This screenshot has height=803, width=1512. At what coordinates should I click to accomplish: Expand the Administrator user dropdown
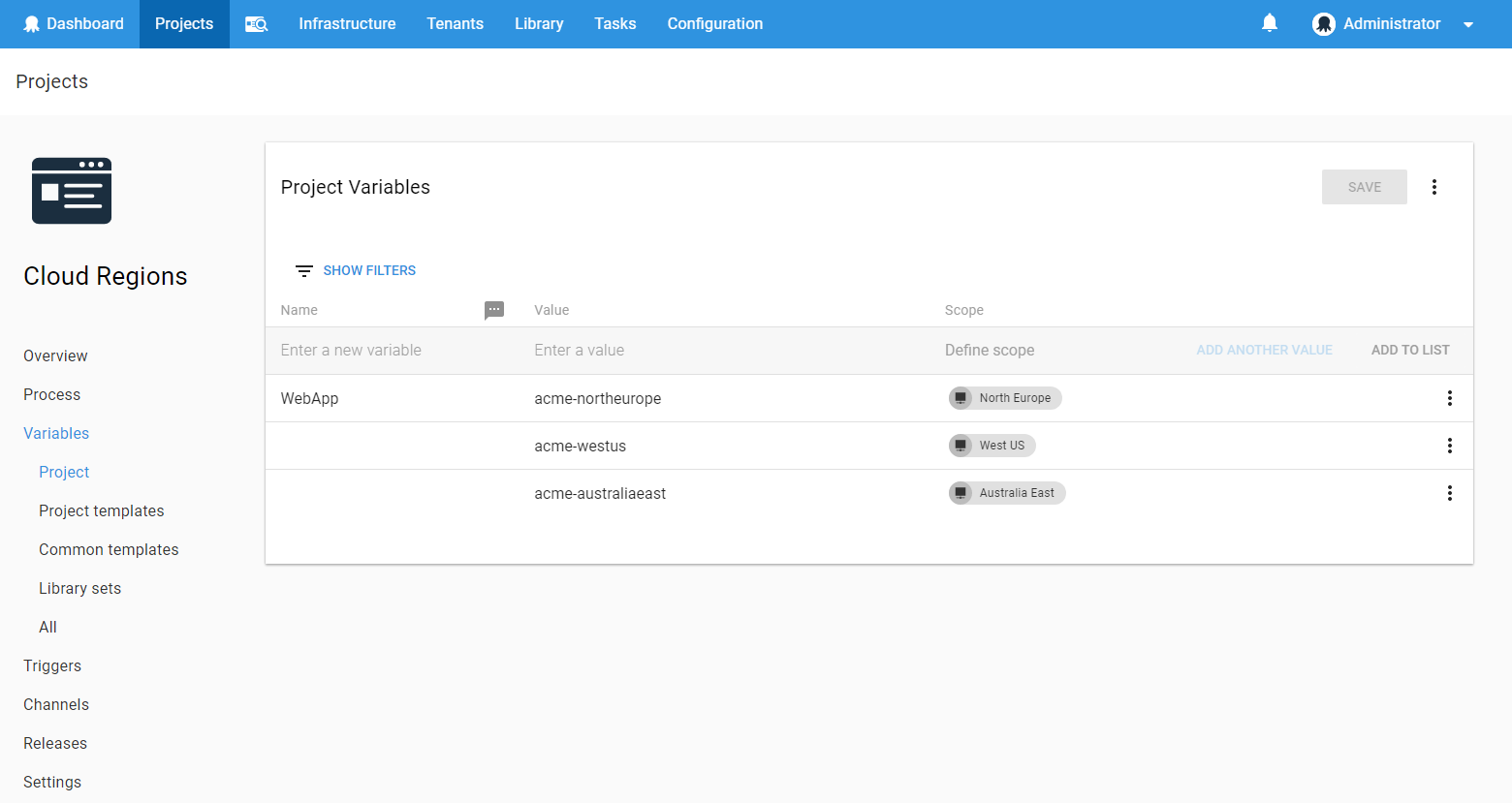(x=1468, y=25)
